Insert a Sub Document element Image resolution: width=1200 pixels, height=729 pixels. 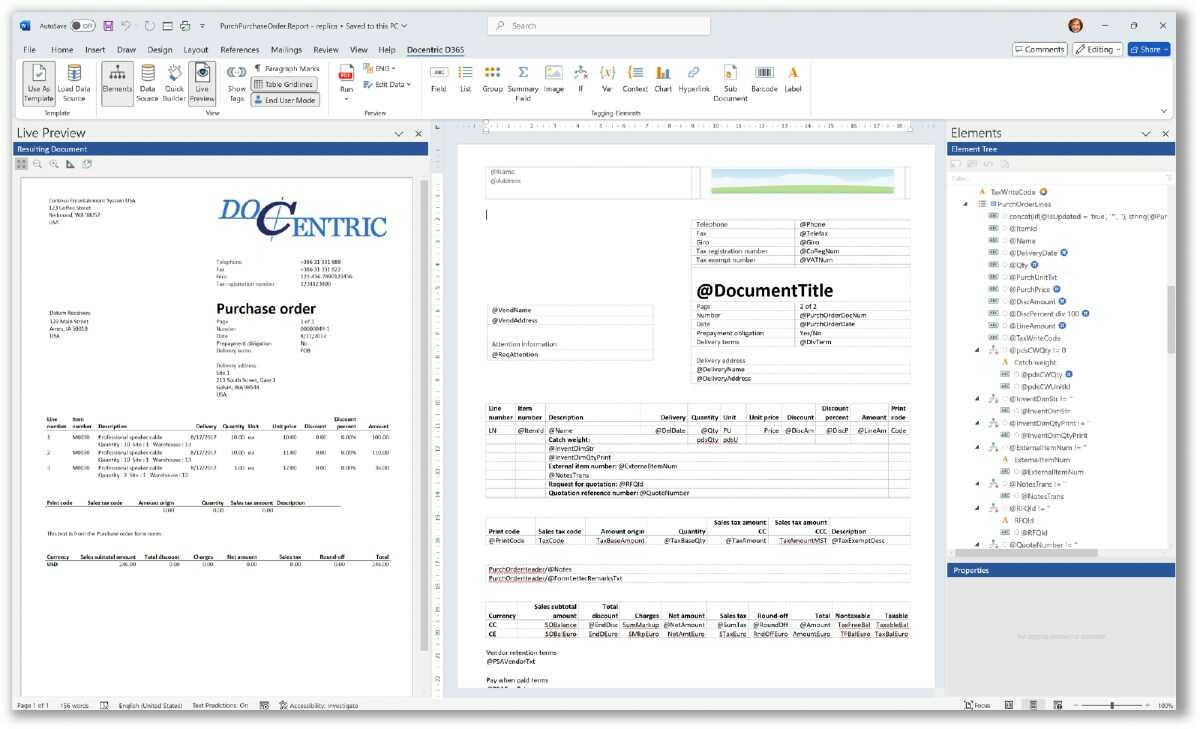[731, 84]
